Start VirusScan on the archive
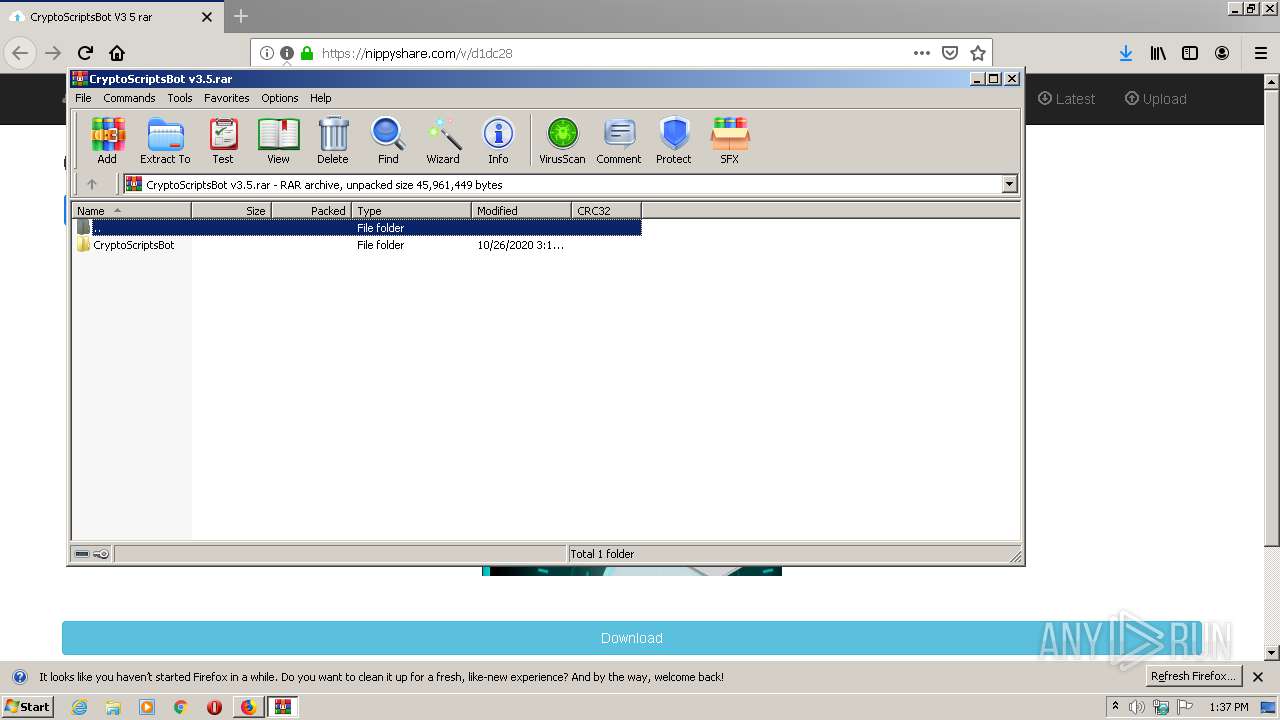Screen dimensions: 1280x720 point(562,140)
